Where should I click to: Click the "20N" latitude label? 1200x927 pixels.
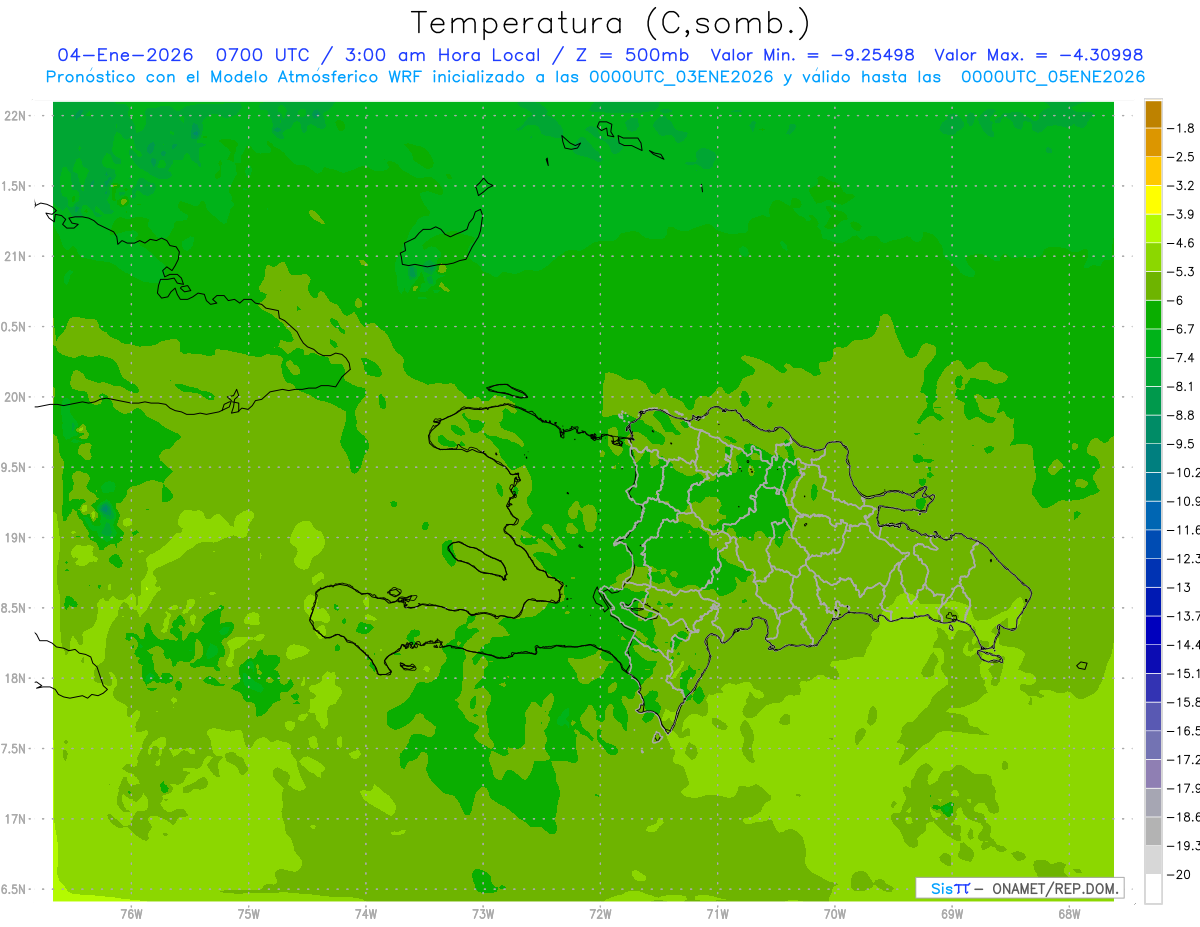click(x=15, y=397)
